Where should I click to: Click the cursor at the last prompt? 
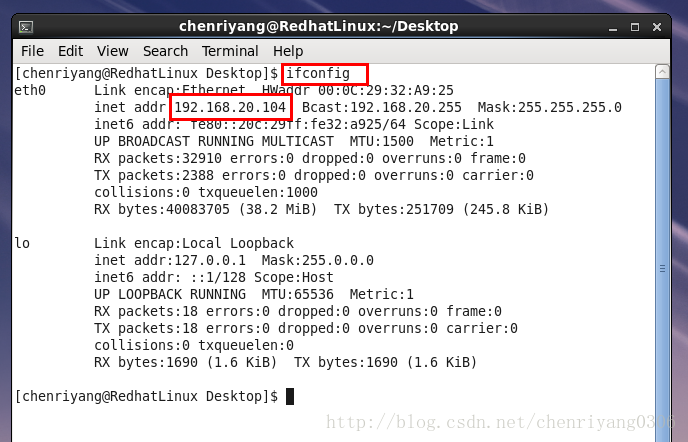290,396
